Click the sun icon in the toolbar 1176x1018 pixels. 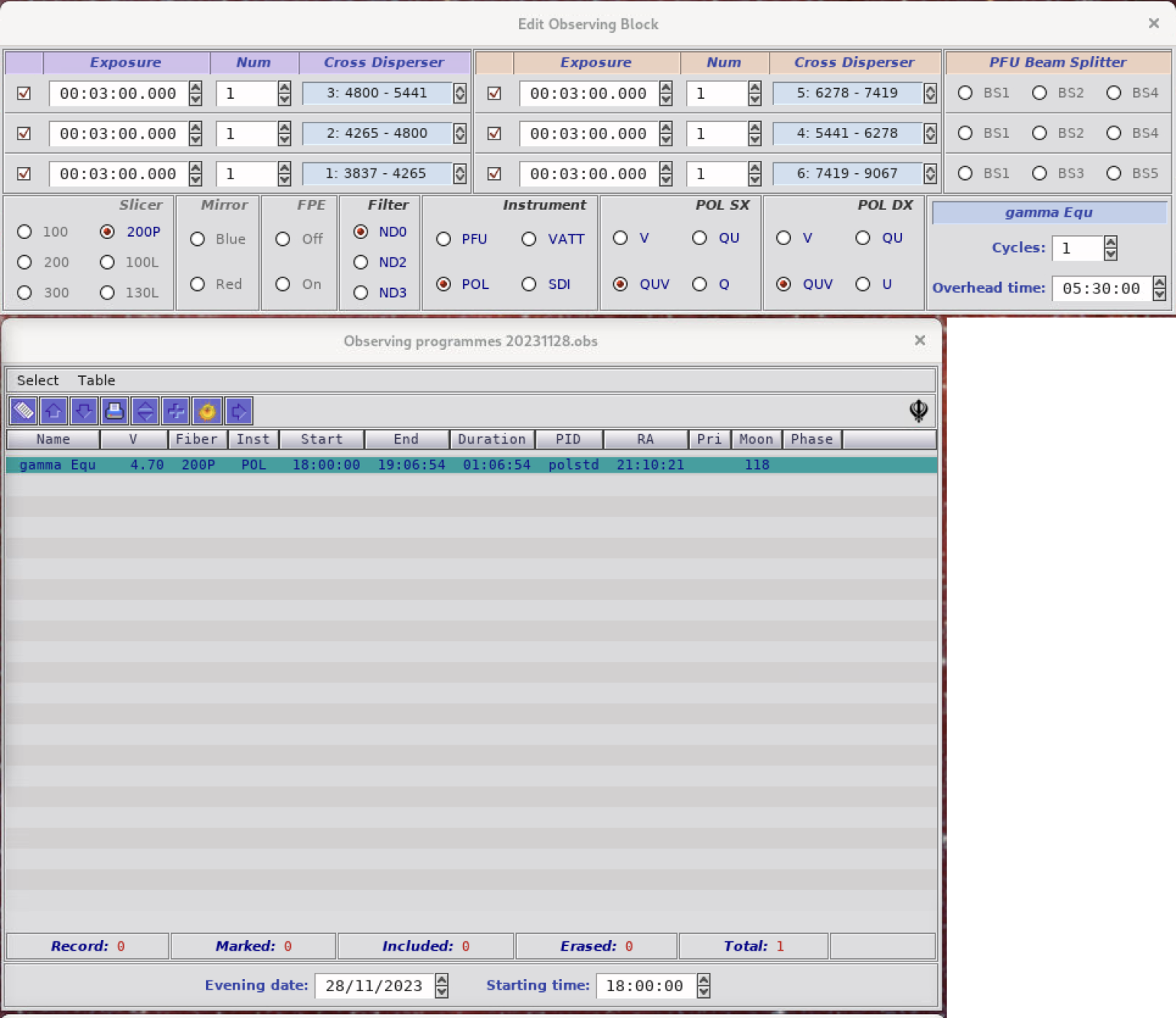[207, 411]
